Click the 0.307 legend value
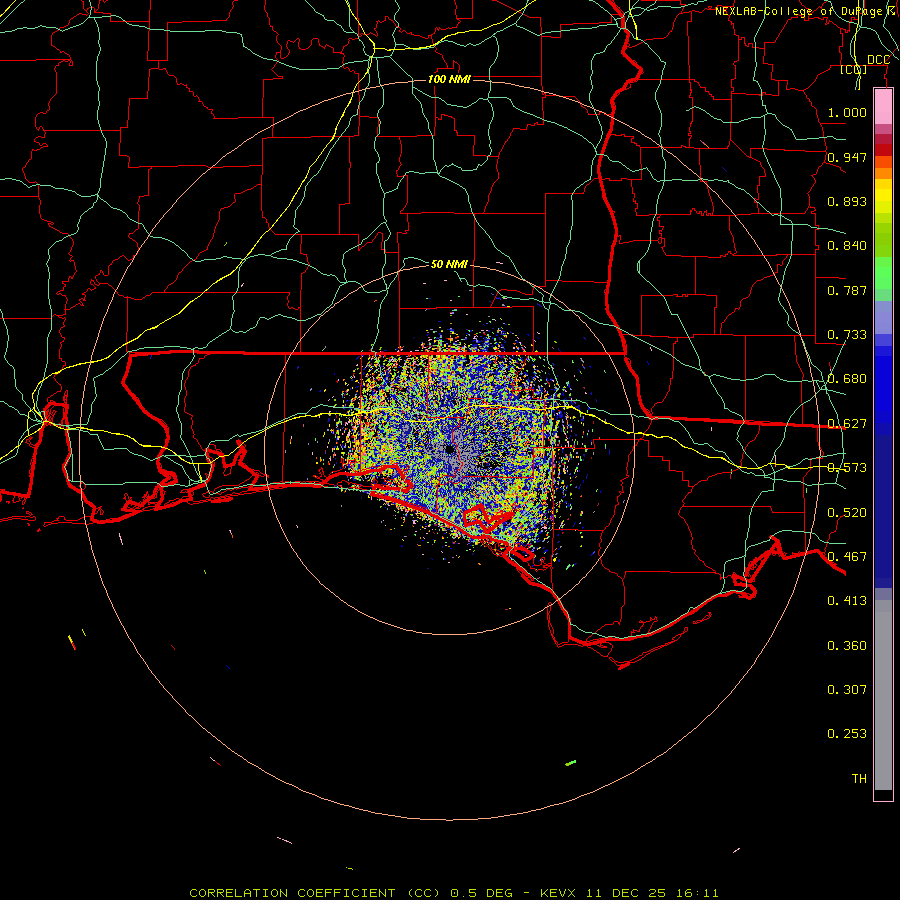This screenshot has height=900, width=900. [847, 689]
